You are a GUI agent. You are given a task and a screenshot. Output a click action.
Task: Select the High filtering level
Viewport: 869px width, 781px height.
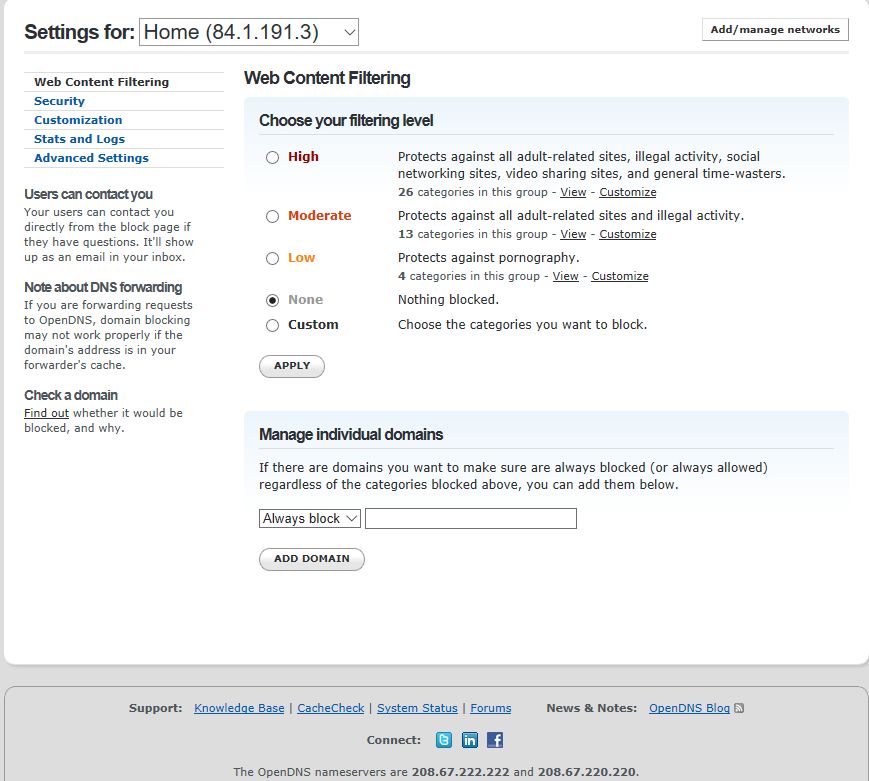pos(273,157)
